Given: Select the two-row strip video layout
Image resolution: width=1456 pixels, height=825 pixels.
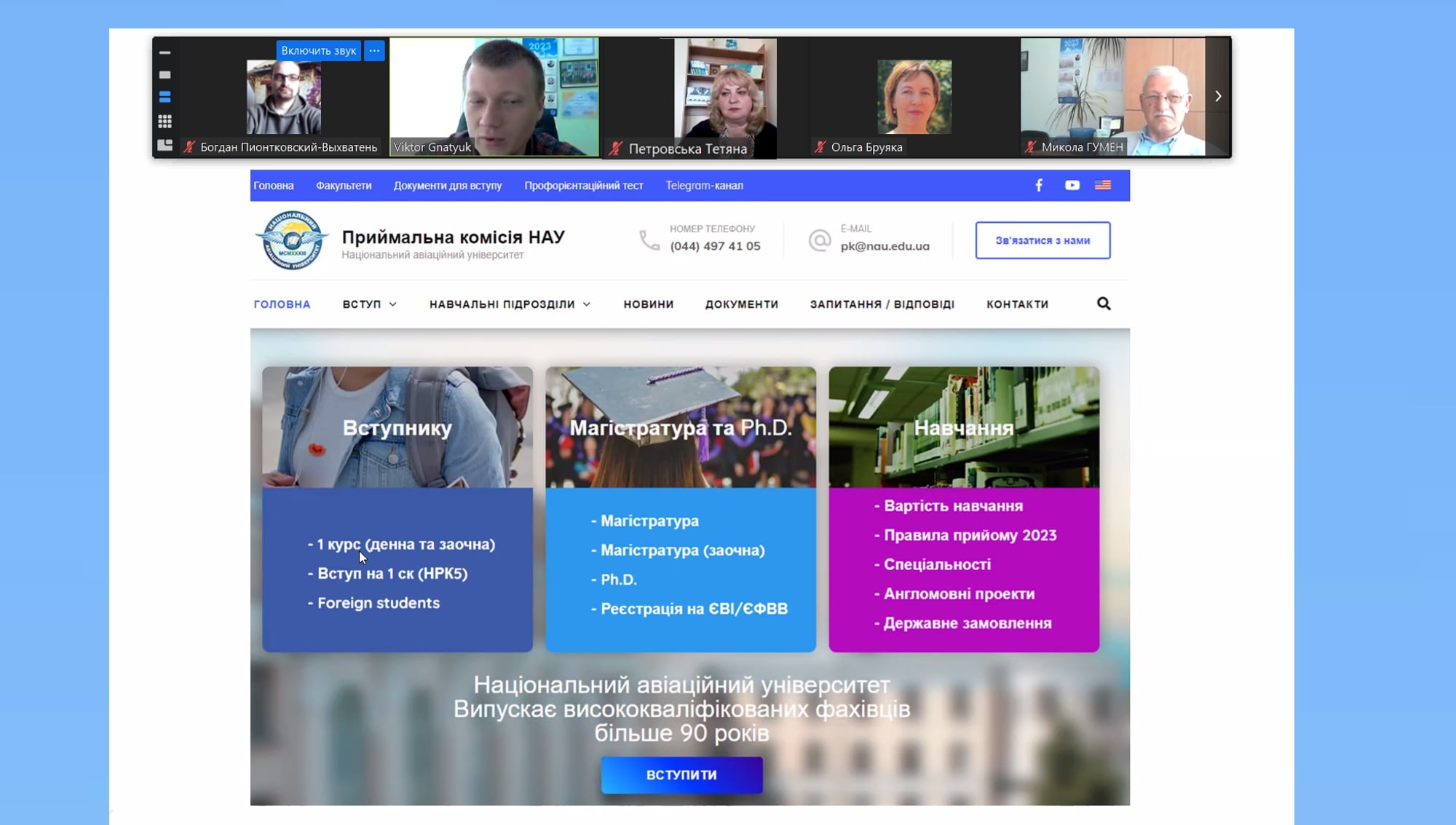Looking at the screenshot, I should click(165, 97).
